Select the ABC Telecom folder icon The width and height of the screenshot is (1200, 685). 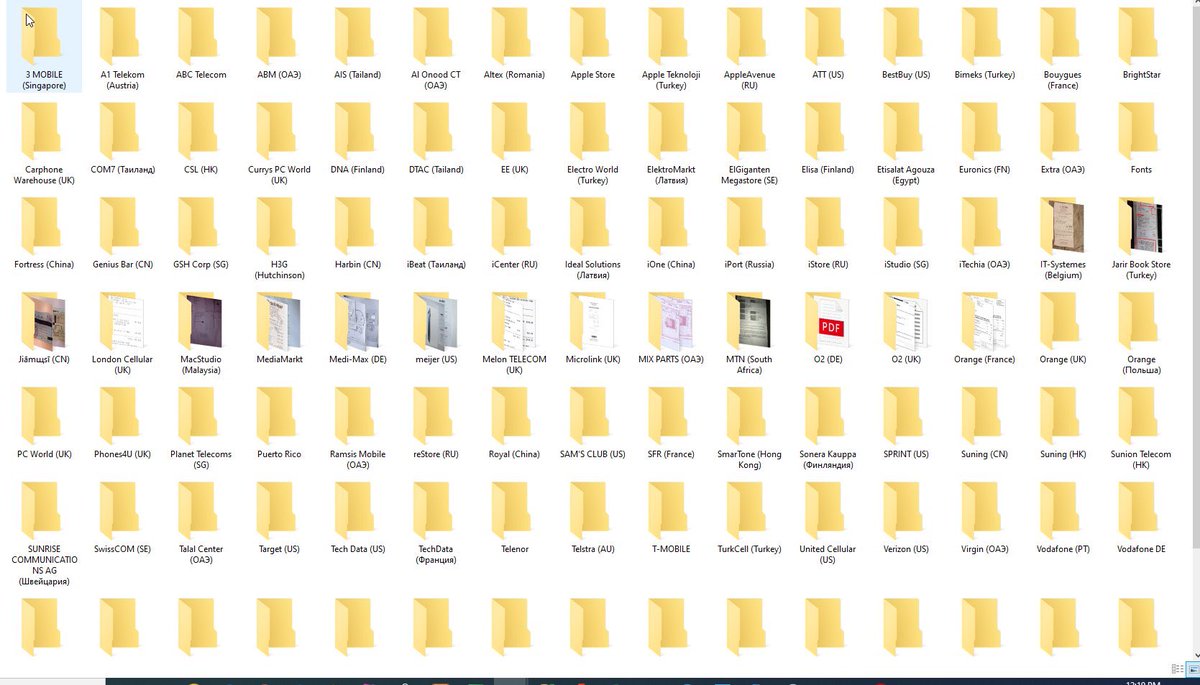click(199, 36)
